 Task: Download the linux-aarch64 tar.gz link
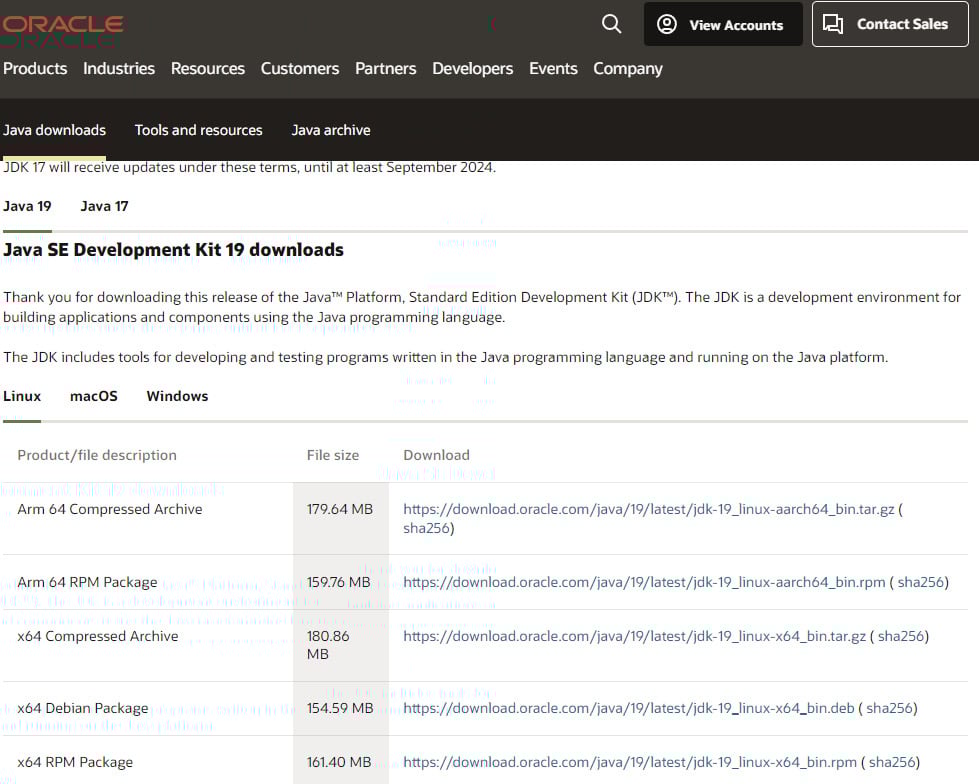tap(649, 509)
